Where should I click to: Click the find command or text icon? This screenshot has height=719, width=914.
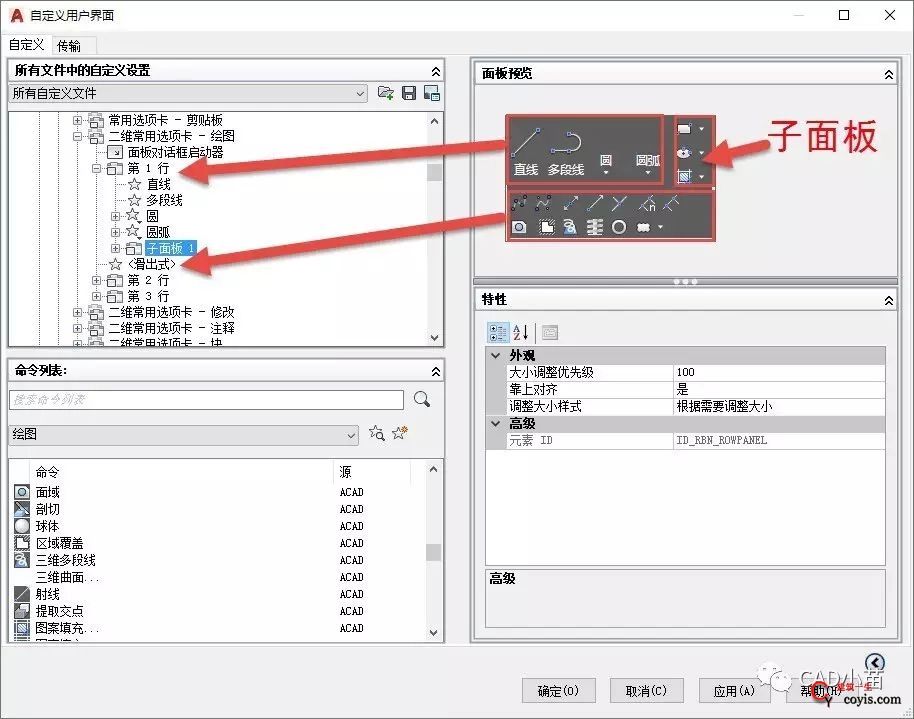pos(377,433)
